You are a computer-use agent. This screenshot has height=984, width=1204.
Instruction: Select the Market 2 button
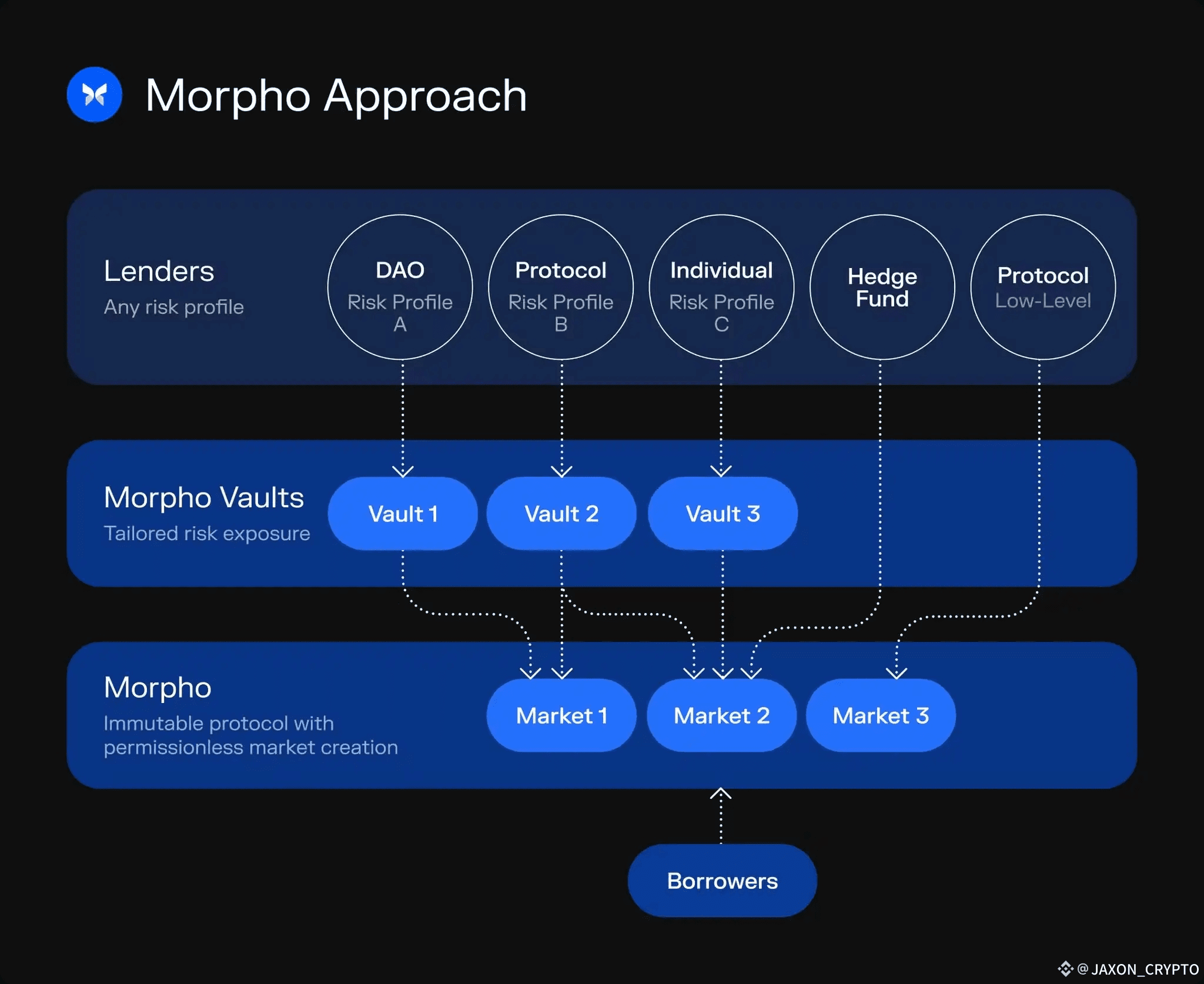coord(721,715)
